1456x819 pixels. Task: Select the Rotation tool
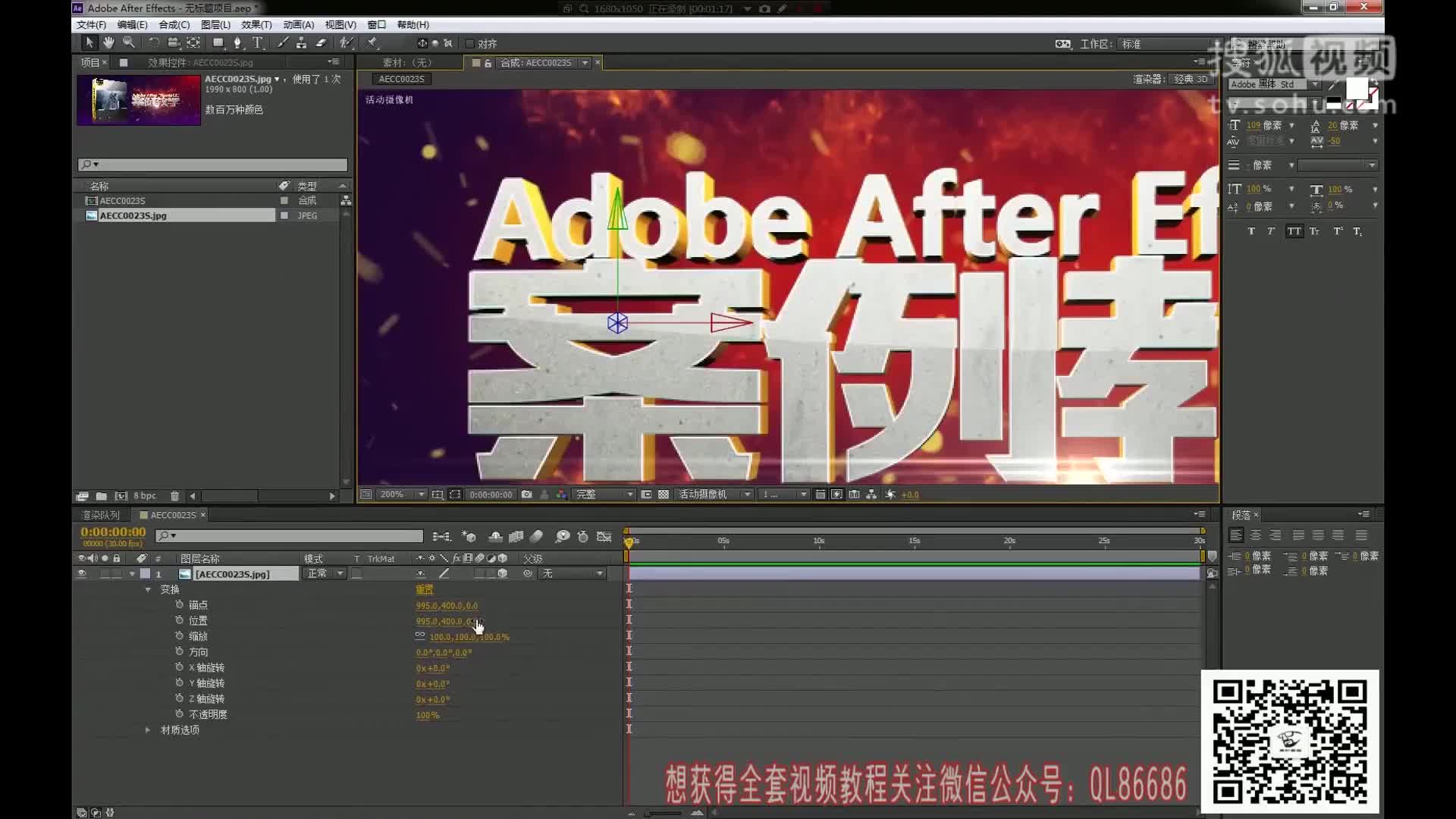coord(154,43)
